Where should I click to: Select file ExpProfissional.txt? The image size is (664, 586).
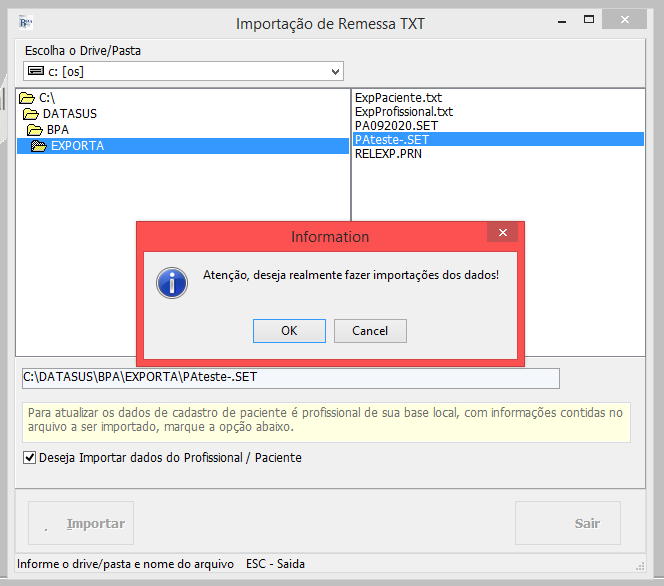[x=403, y=112]
